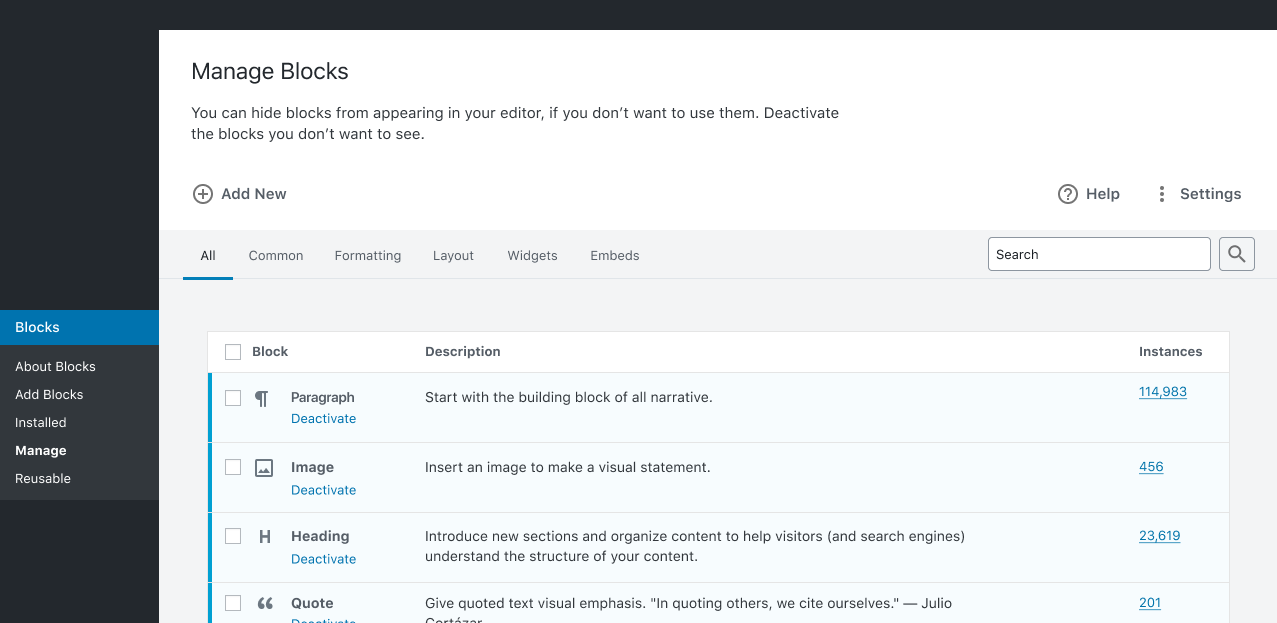Click inside the Search field
The height and width of the screenshot is (623, 1277).
coord(1098,254)
